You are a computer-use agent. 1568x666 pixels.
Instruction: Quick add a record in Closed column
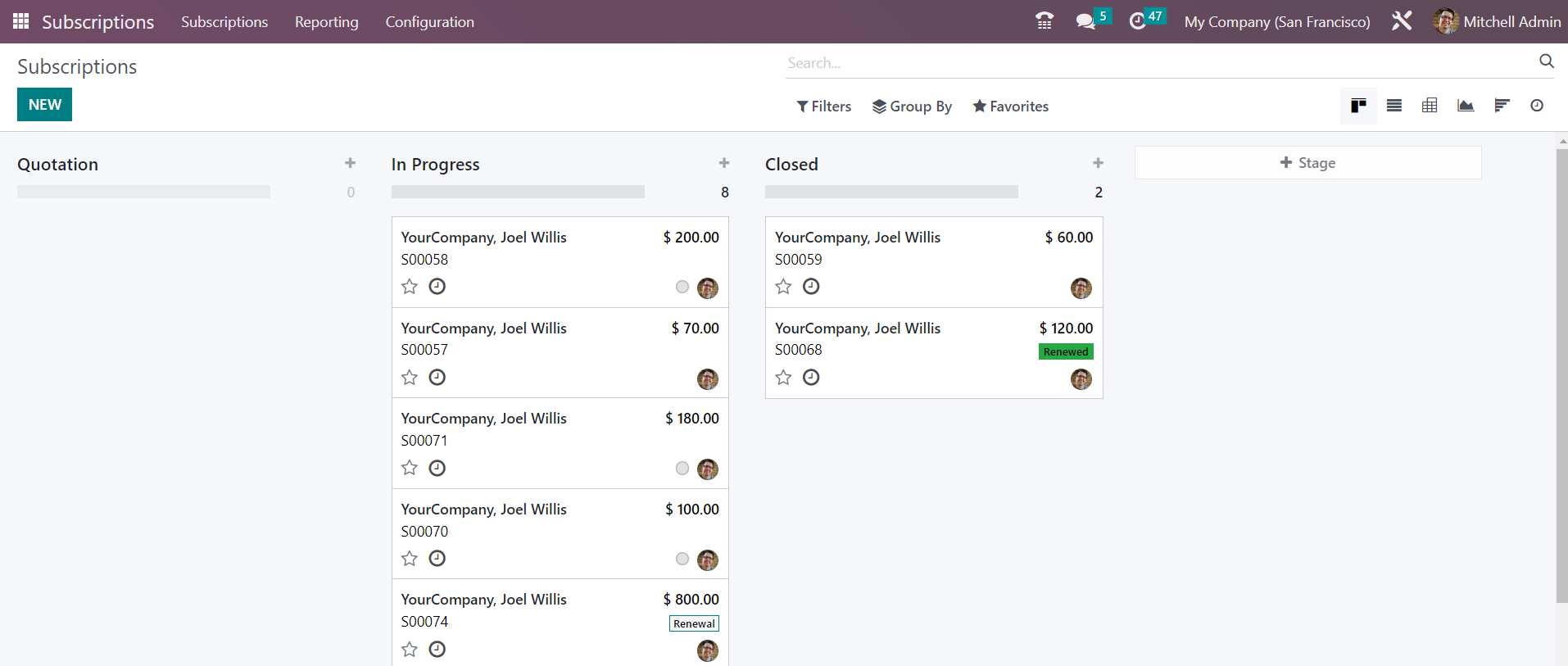(1098, 163)
